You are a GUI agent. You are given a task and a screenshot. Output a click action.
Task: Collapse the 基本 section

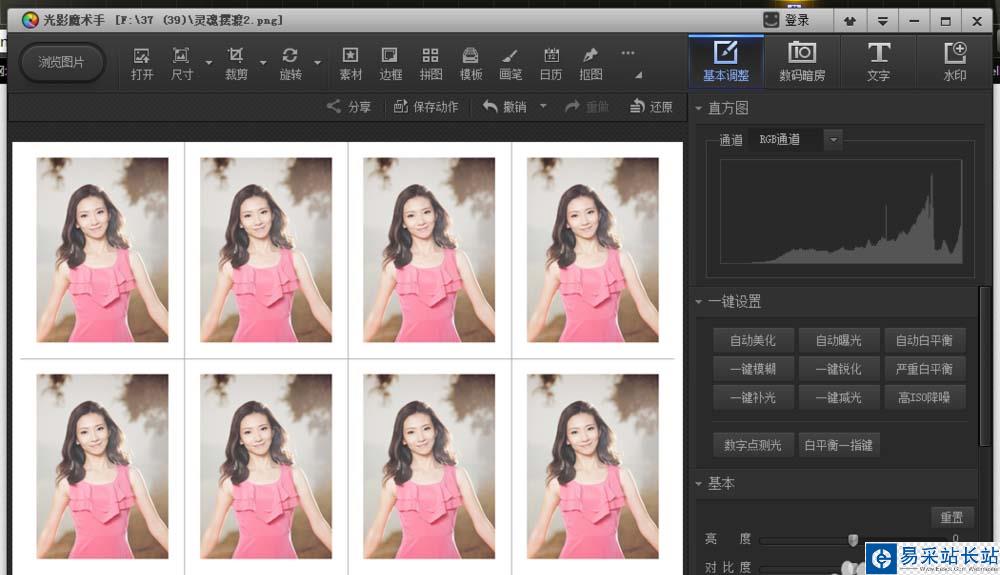tap(698, 484)
